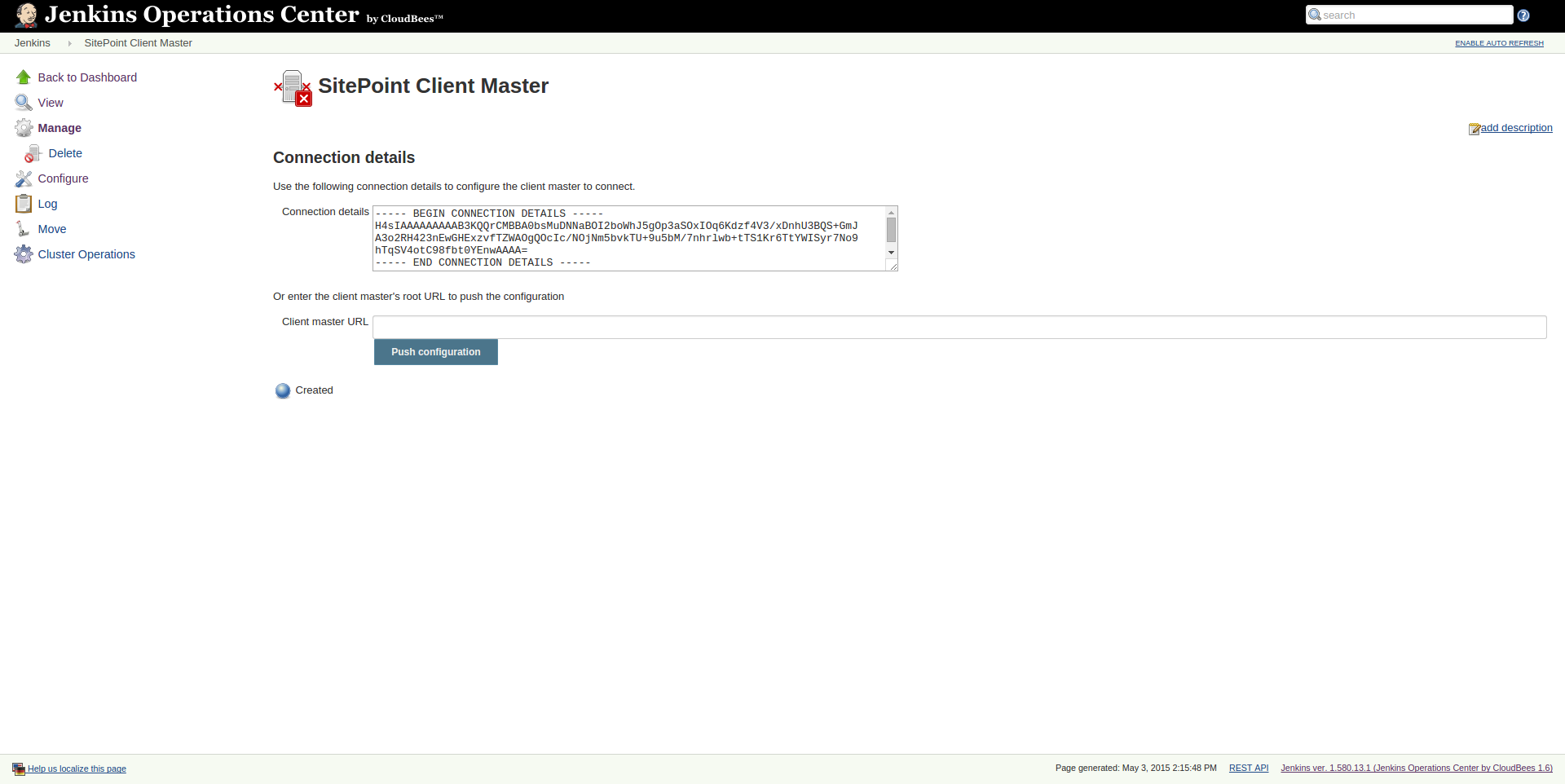
Task: Open Back to Dashboard link
Action: [x=87, y=77]
